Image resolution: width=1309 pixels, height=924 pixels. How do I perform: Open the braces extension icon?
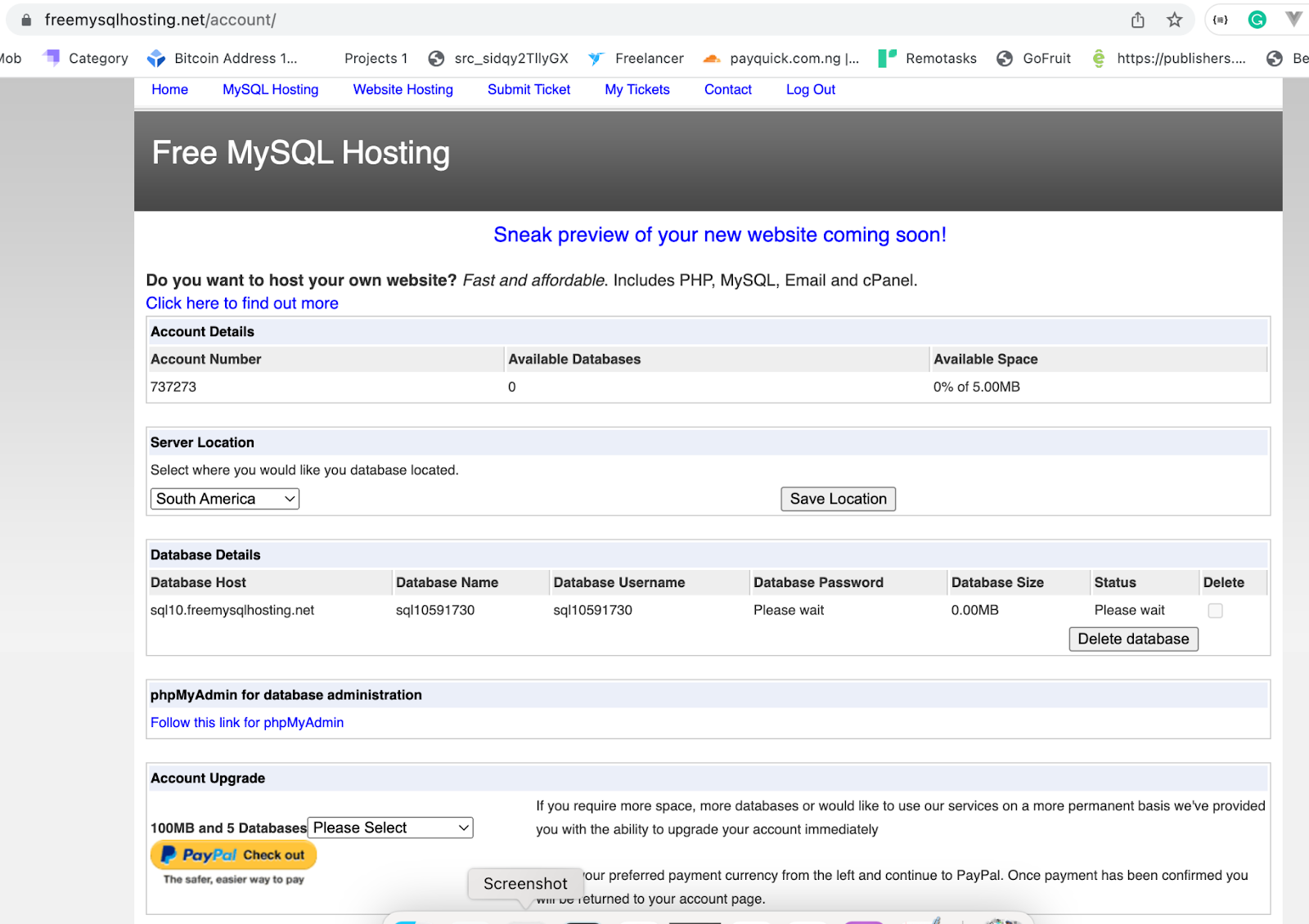(x=1221, y=20)
